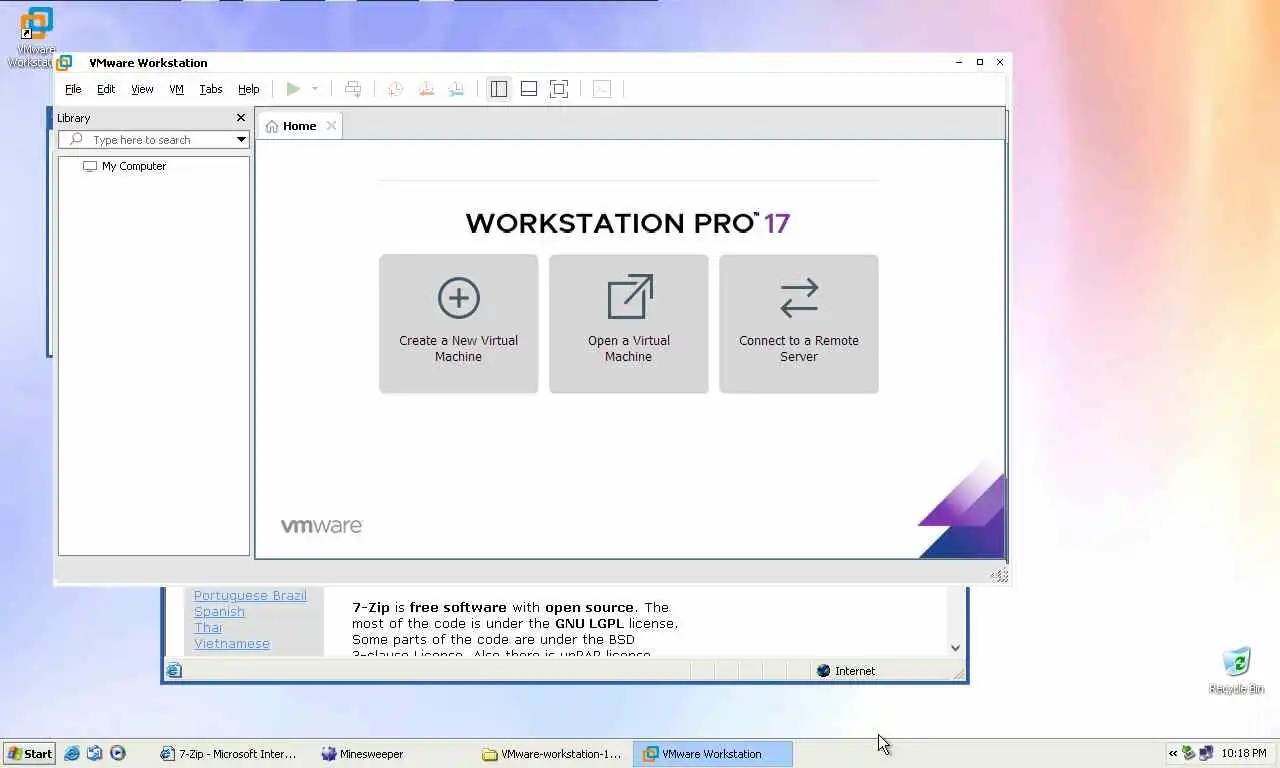
Task: Open the Help menu
Action: (248, 89)
